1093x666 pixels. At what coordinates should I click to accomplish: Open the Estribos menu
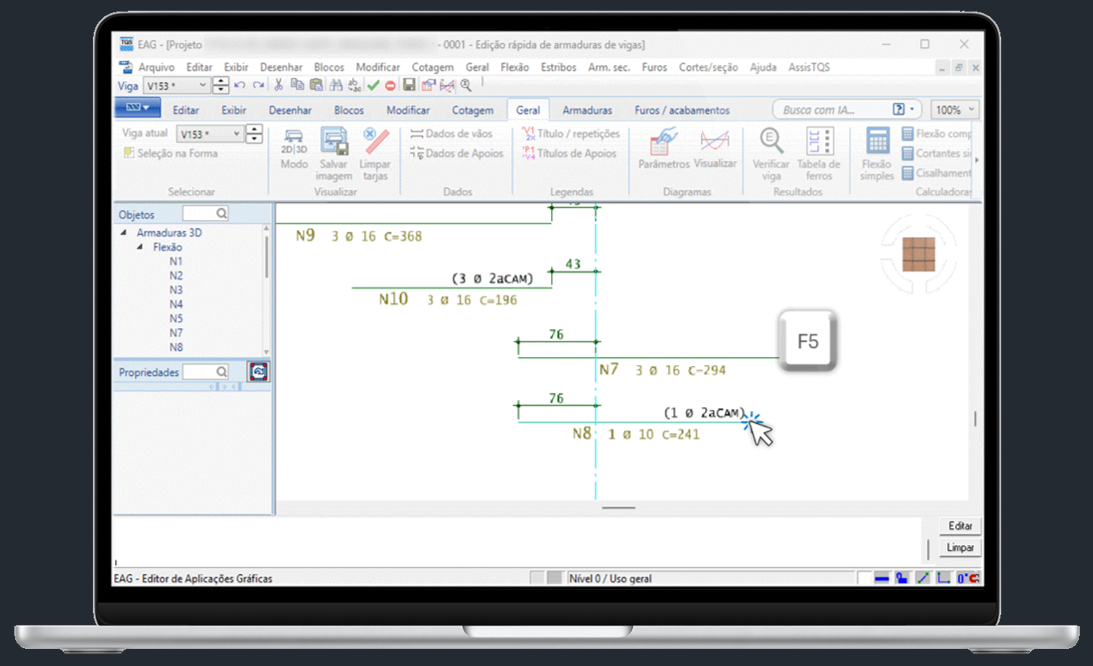pos(558,67)
